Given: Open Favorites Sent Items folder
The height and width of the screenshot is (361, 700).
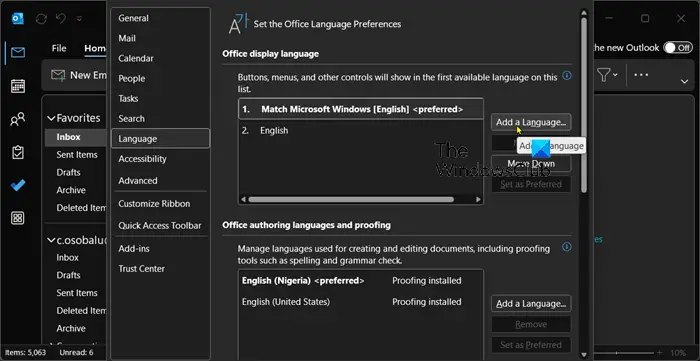Looking at the screenshot, I should coord(76,155).
